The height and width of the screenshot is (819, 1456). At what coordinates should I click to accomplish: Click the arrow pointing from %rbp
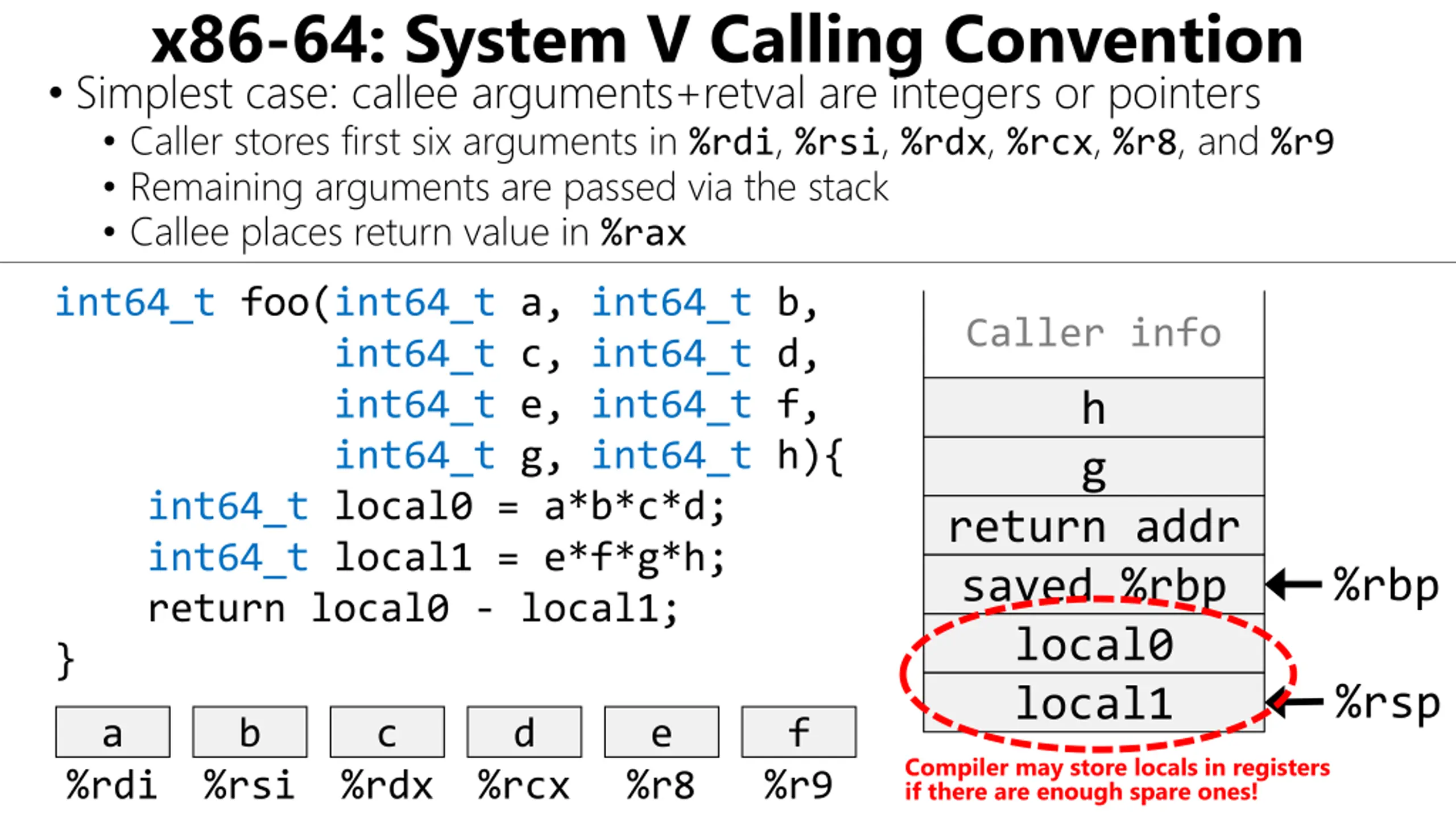[1294, 584]
